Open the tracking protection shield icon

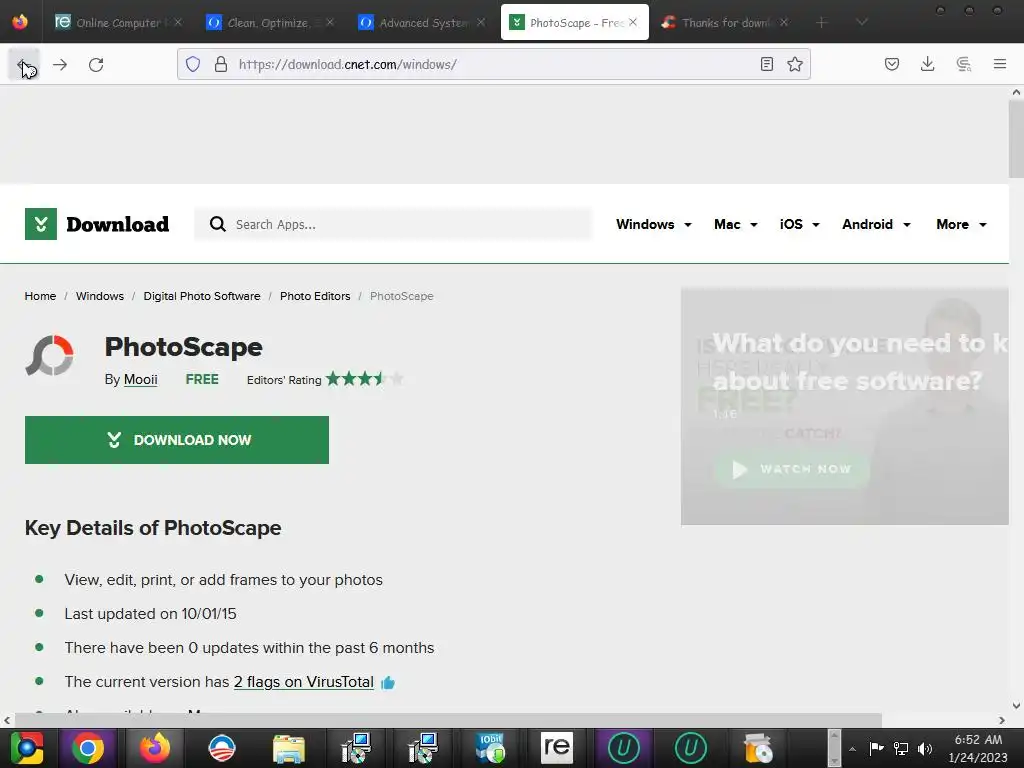193,64
